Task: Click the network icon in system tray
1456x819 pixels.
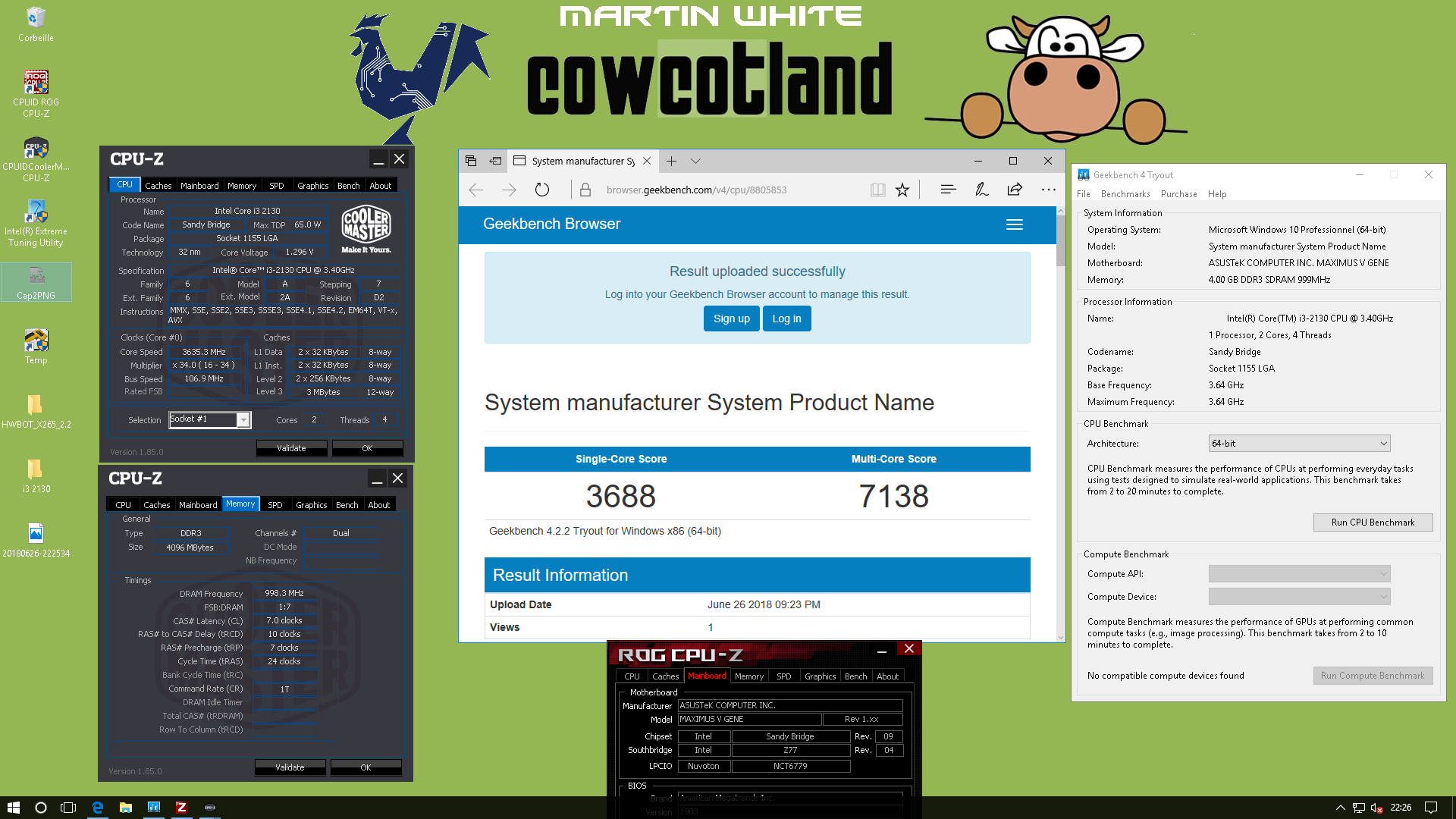Action: pos(1358,808)
